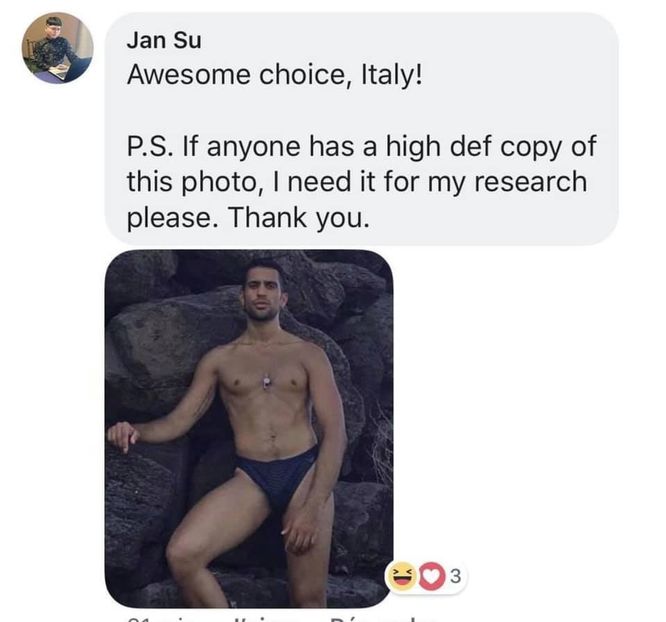Click the partially visible Répondre link
The width and height of the screenshot is (666, 622).
click(x=382, y=619)
